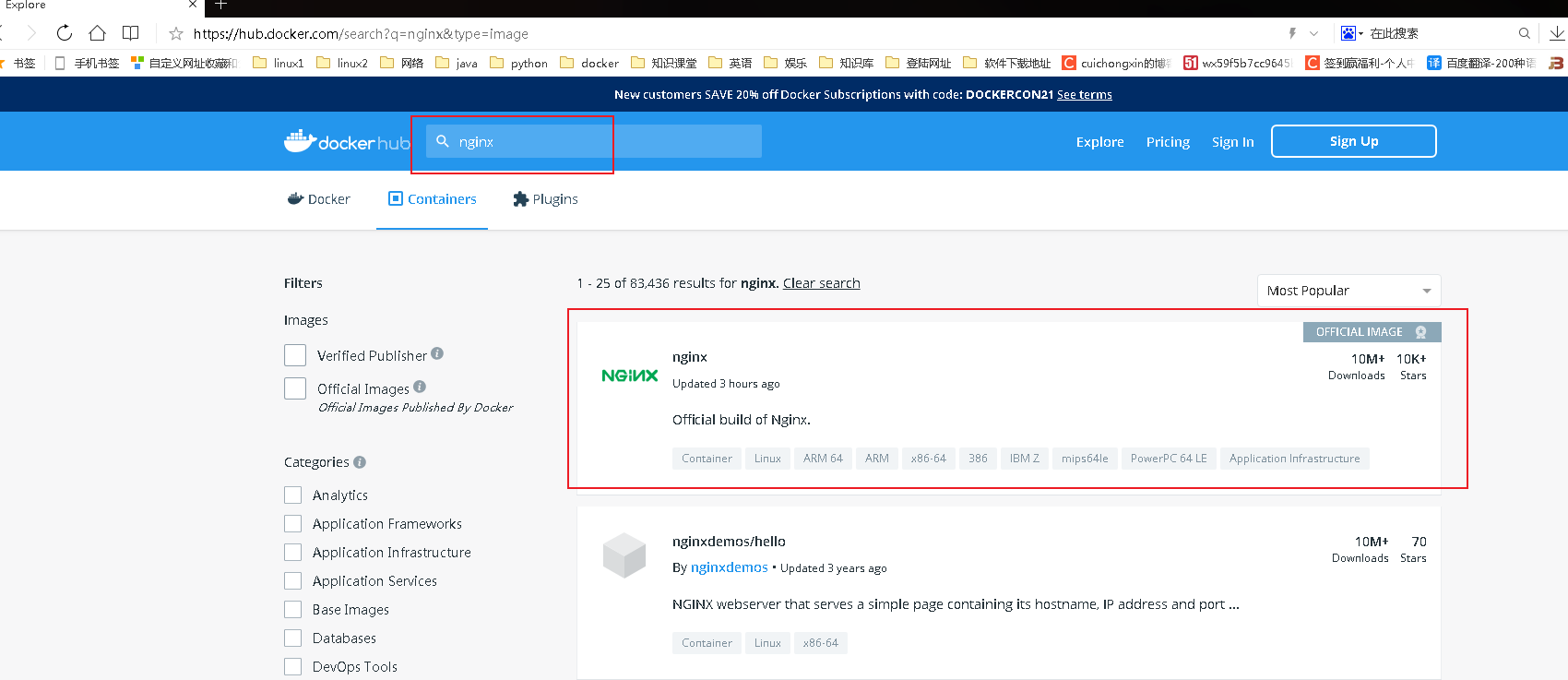Open 手机书签 mobile bookmarks

point(88,63)
